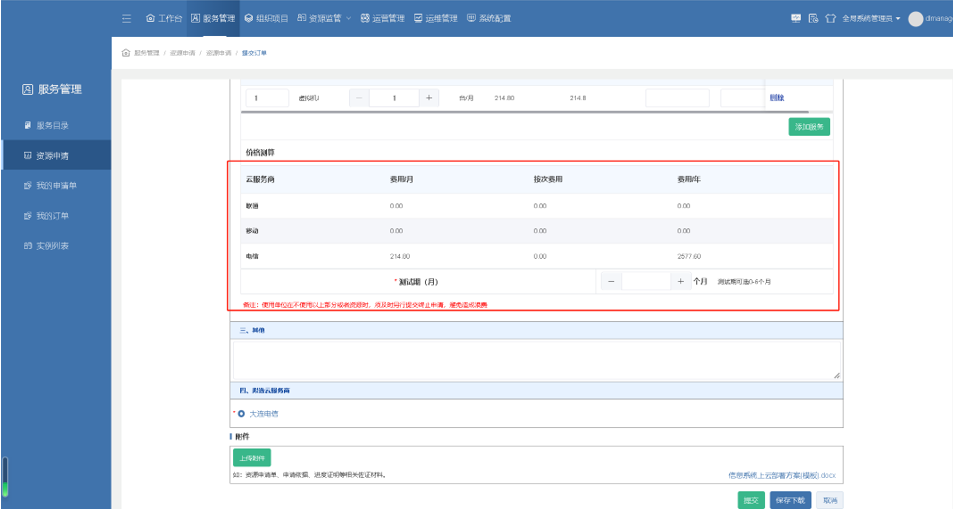The width and height of the screenshot is (953, 509).
Task: Click the 测试期 month input field
Action: click(645, 282)
